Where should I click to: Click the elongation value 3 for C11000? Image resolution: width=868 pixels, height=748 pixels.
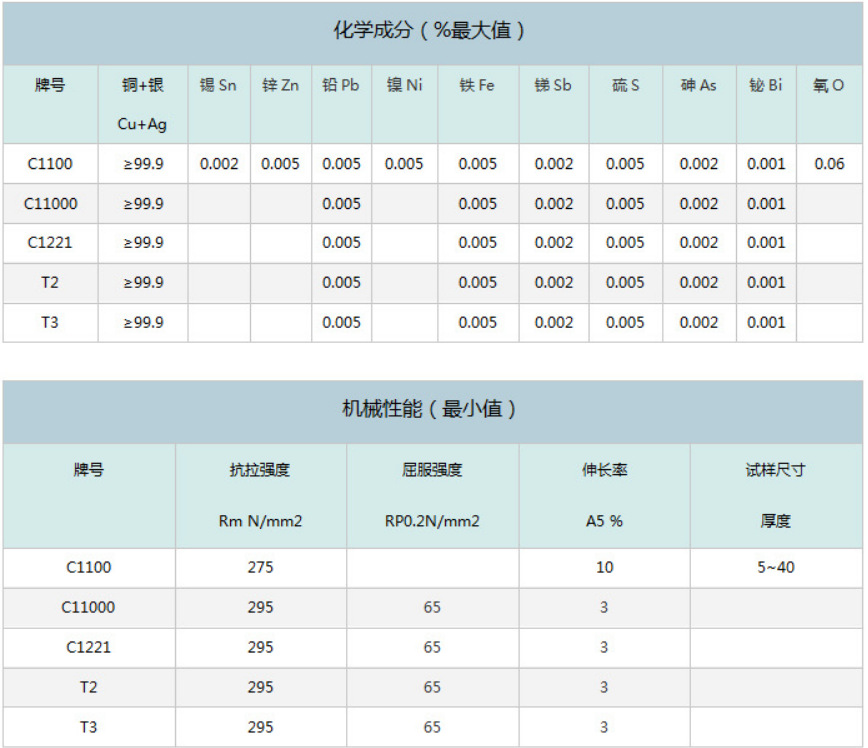coord(604,607)
